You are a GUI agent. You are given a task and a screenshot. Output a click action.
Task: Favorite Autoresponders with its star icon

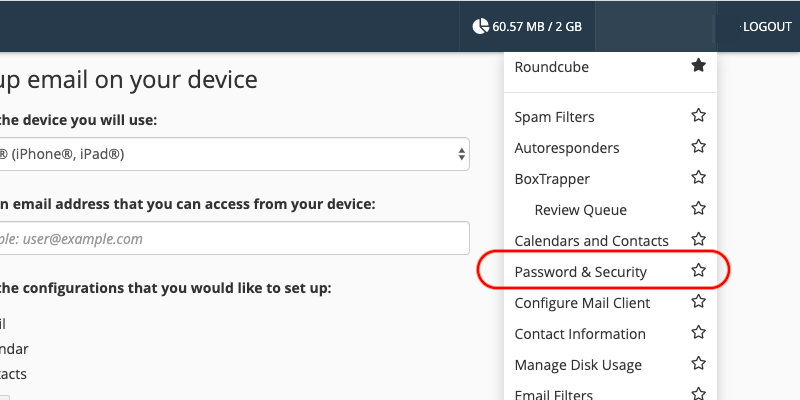click(698, 146)
